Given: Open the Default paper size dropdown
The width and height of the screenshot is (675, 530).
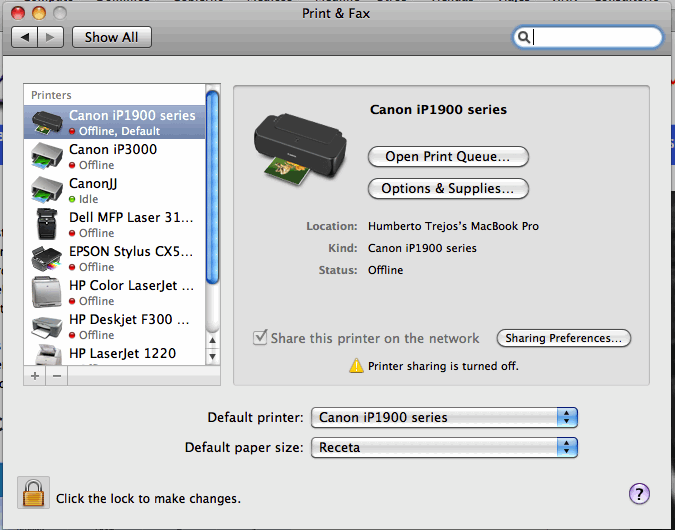Looking at the screenshot, I should click(x=444, y=447).
